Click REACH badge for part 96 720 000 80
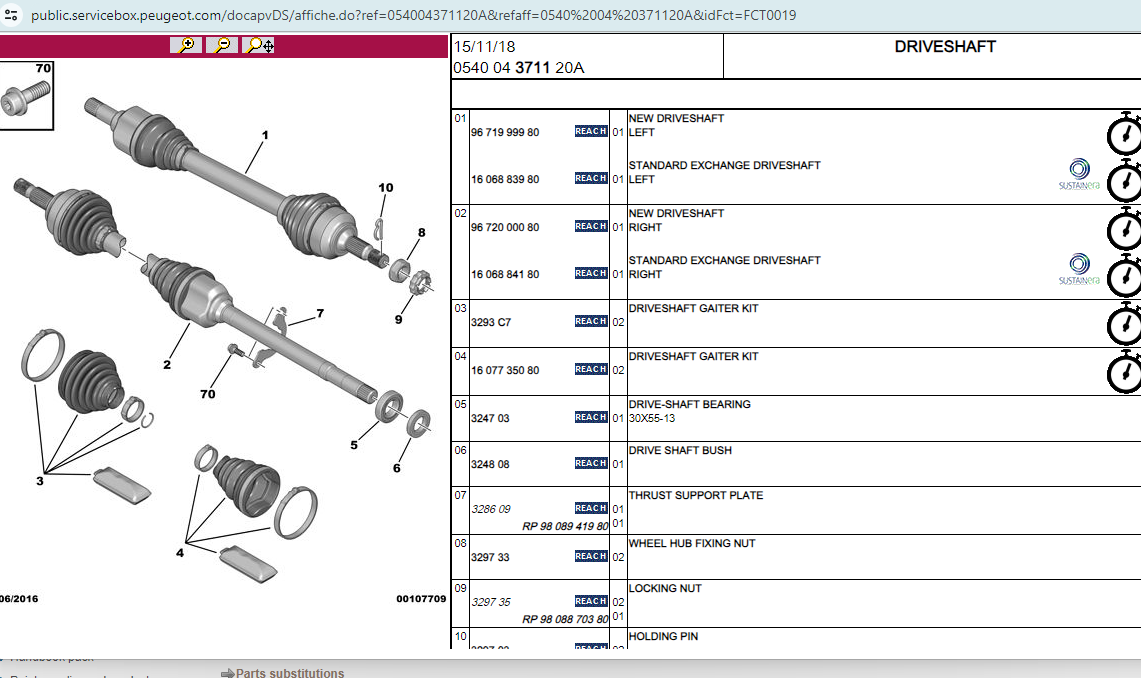The width and height of the screenshot is (1141, 678). tap(591, 226)
